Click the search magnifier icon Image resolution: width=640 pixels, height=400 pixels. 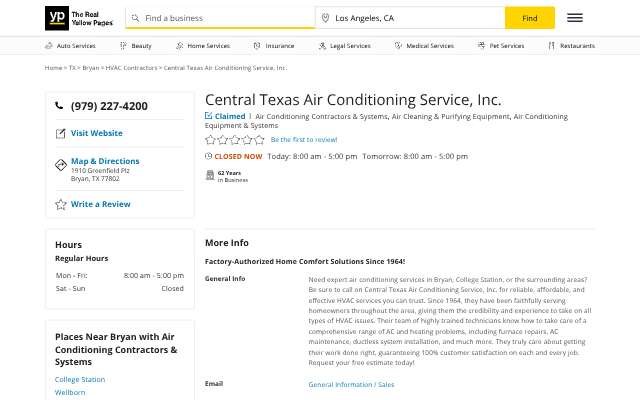[135, 18]
